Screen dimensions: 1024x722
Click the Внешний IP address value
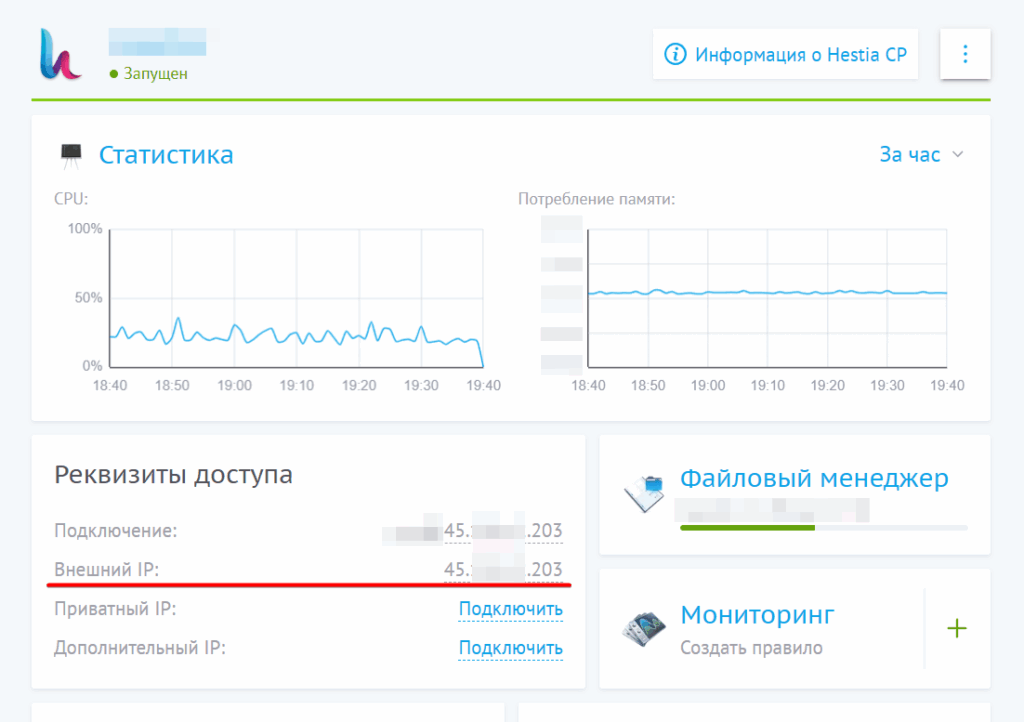pos(503,570)
